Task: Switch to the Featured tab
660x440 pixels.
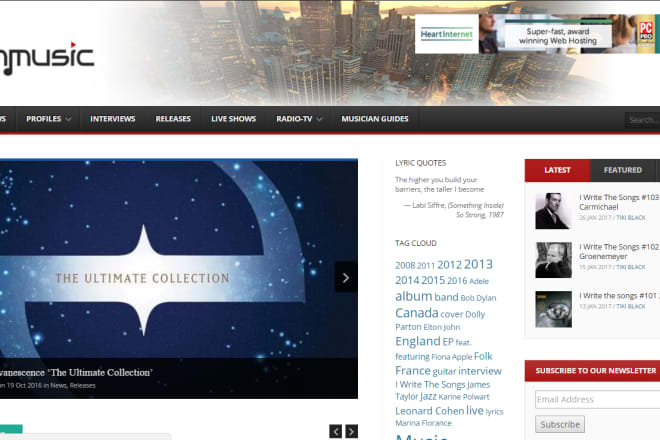Action: [x=622, y=170]
